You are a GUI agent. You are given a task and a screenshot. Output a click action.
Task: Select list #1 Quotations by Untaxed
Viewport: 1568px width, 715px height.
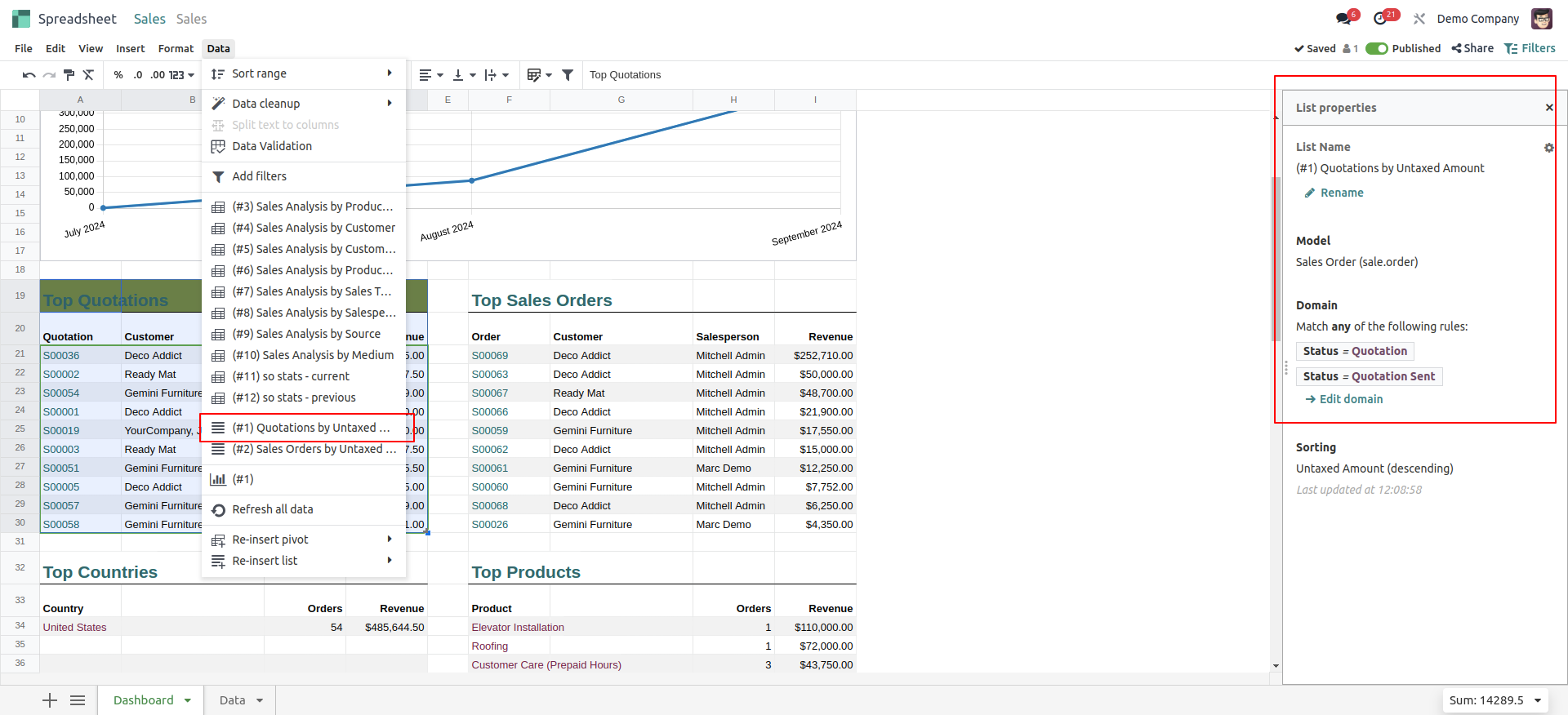[303, 428]
